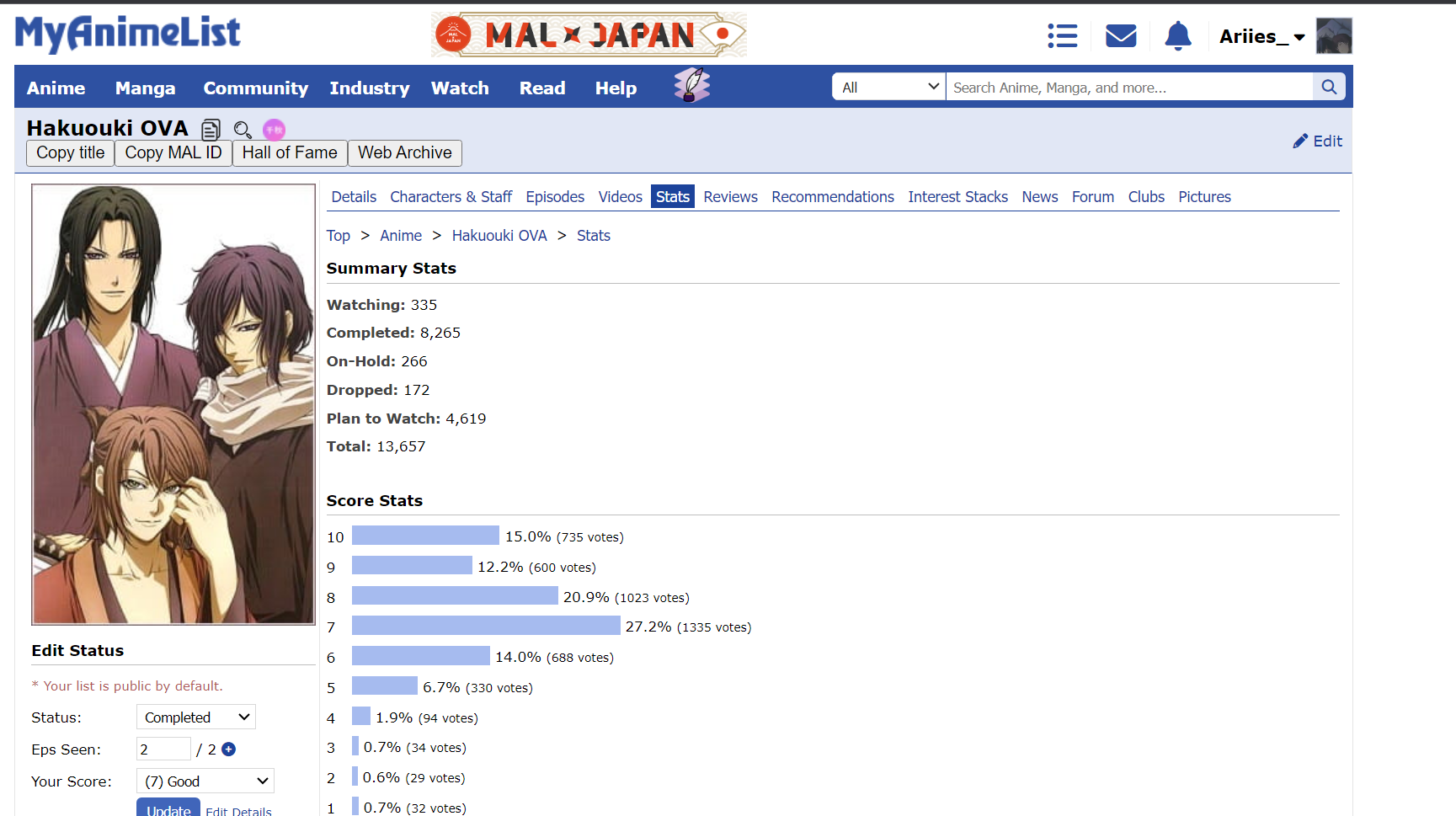1456x816 pixels.
Task: Click the Hakuouki OVA cover image
Action: click(x=173, y=404)
